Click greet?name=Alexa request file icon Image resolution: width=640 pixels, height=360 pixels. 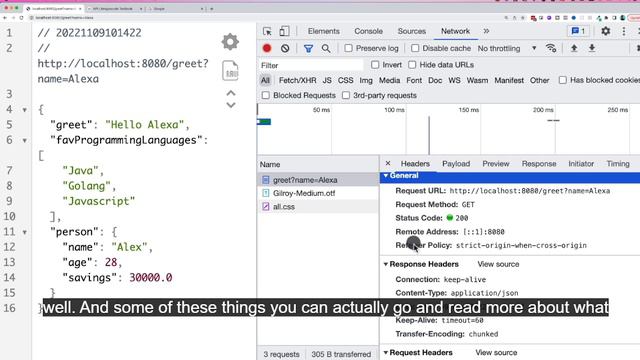coord(266,180)
